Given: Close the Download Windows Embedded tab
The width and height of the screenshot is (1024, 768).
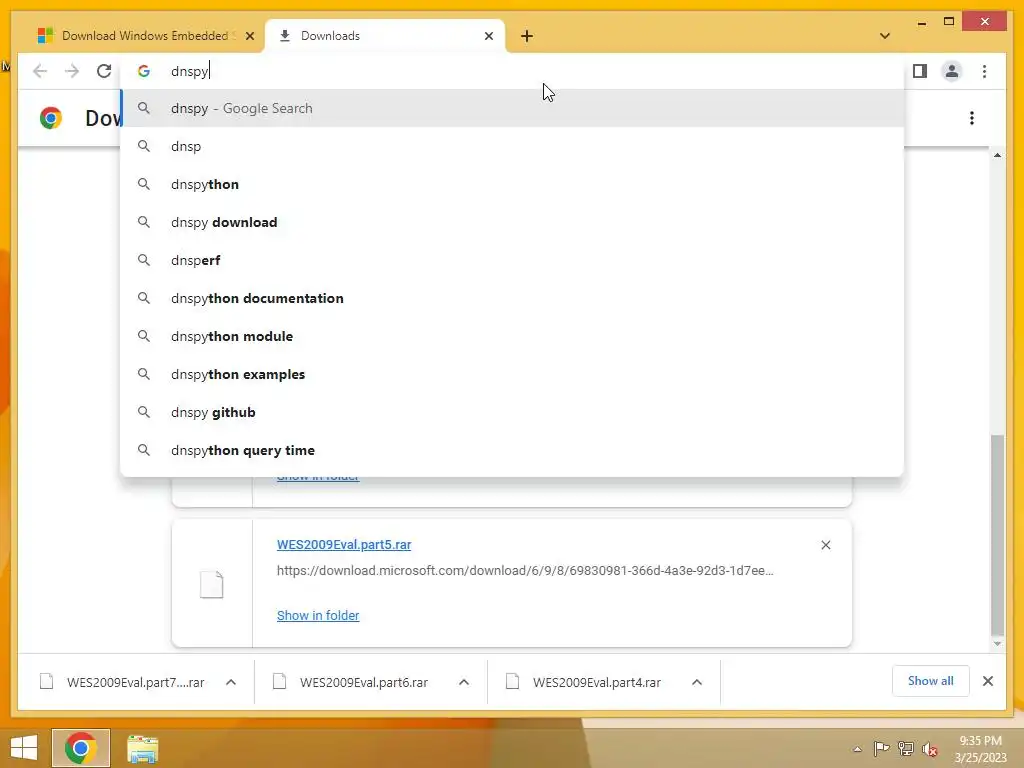Looking at the screenshot, I should pos(249,36).
